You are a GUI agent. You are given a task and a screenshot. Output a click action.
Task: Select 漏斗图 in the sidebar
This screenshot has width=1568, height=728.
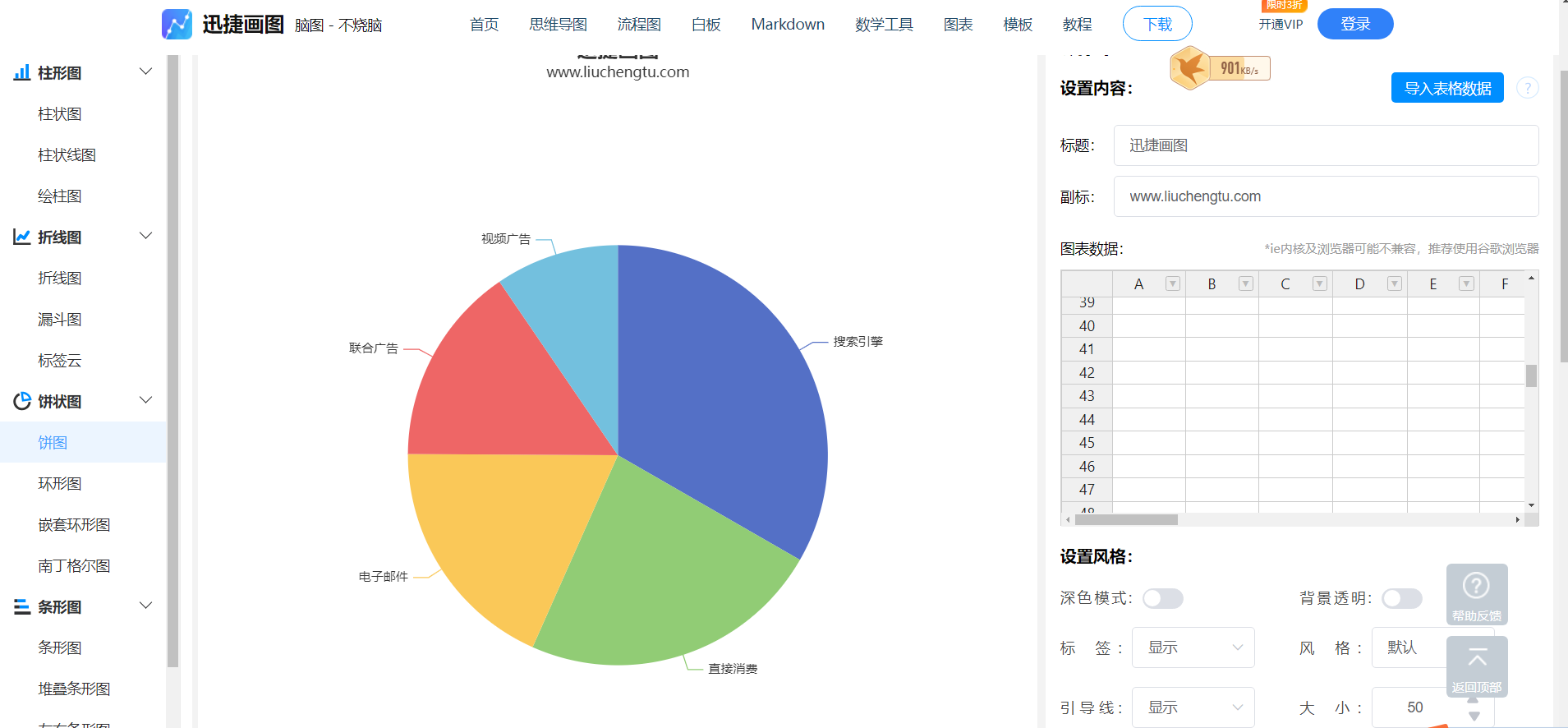(60, 320)
